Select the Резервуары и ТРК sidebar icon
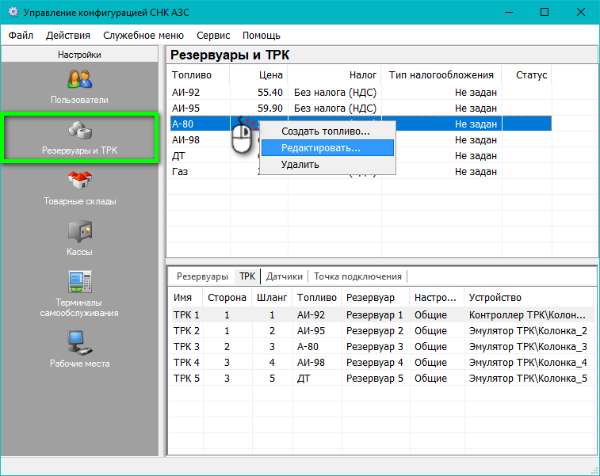This screenshot has width=600, height=476. click(x=79, y=131)
